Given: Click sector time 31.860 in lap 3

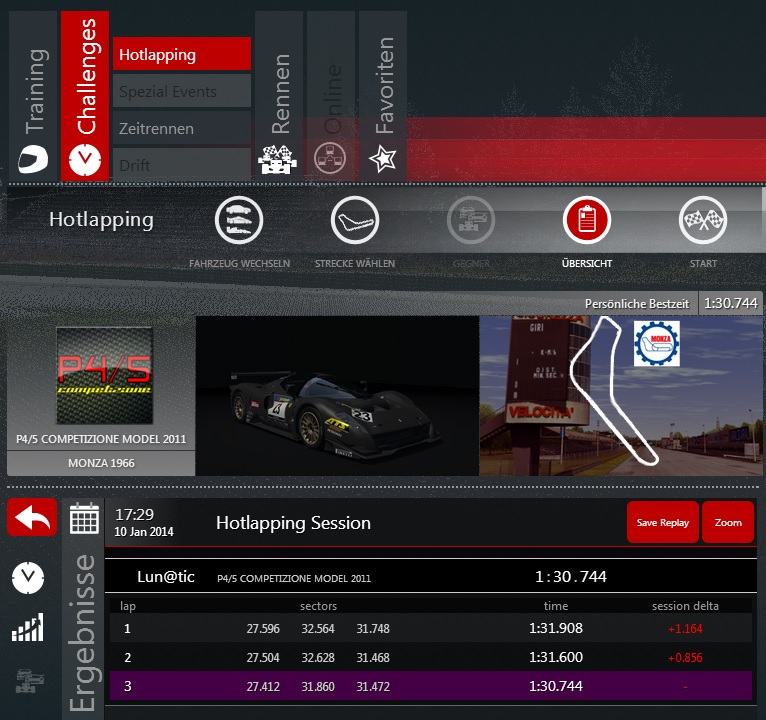Looking at the screenshot, I should 318,686.
